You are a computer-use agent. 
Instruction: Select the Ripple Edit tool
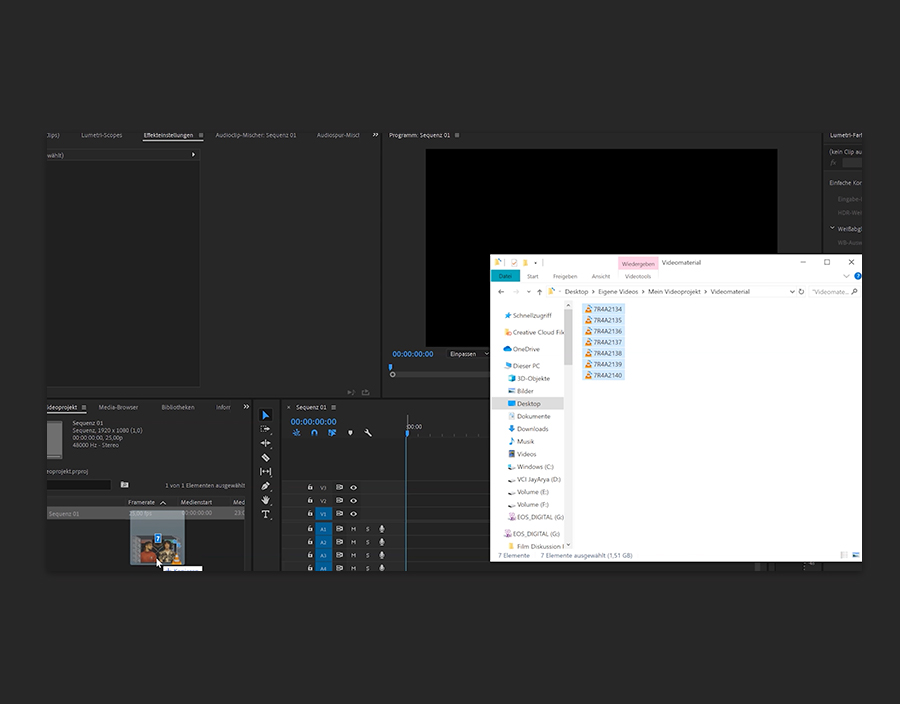(x=265, y=443)
